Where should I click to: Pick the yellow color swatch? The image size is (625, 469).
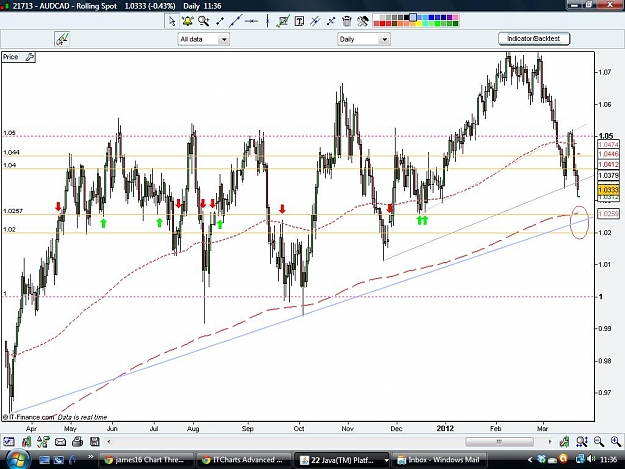tap(419, 24)
